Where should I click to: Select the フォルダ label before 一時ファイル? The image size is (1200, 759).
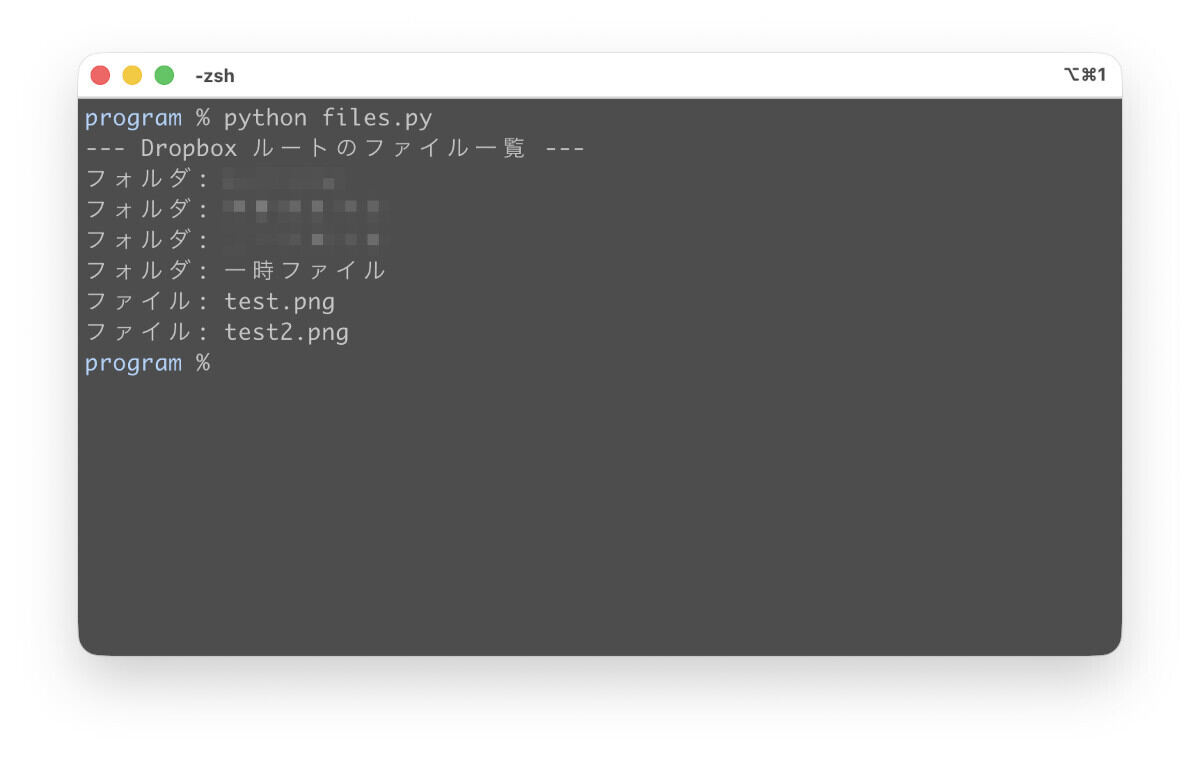(140, 270)
